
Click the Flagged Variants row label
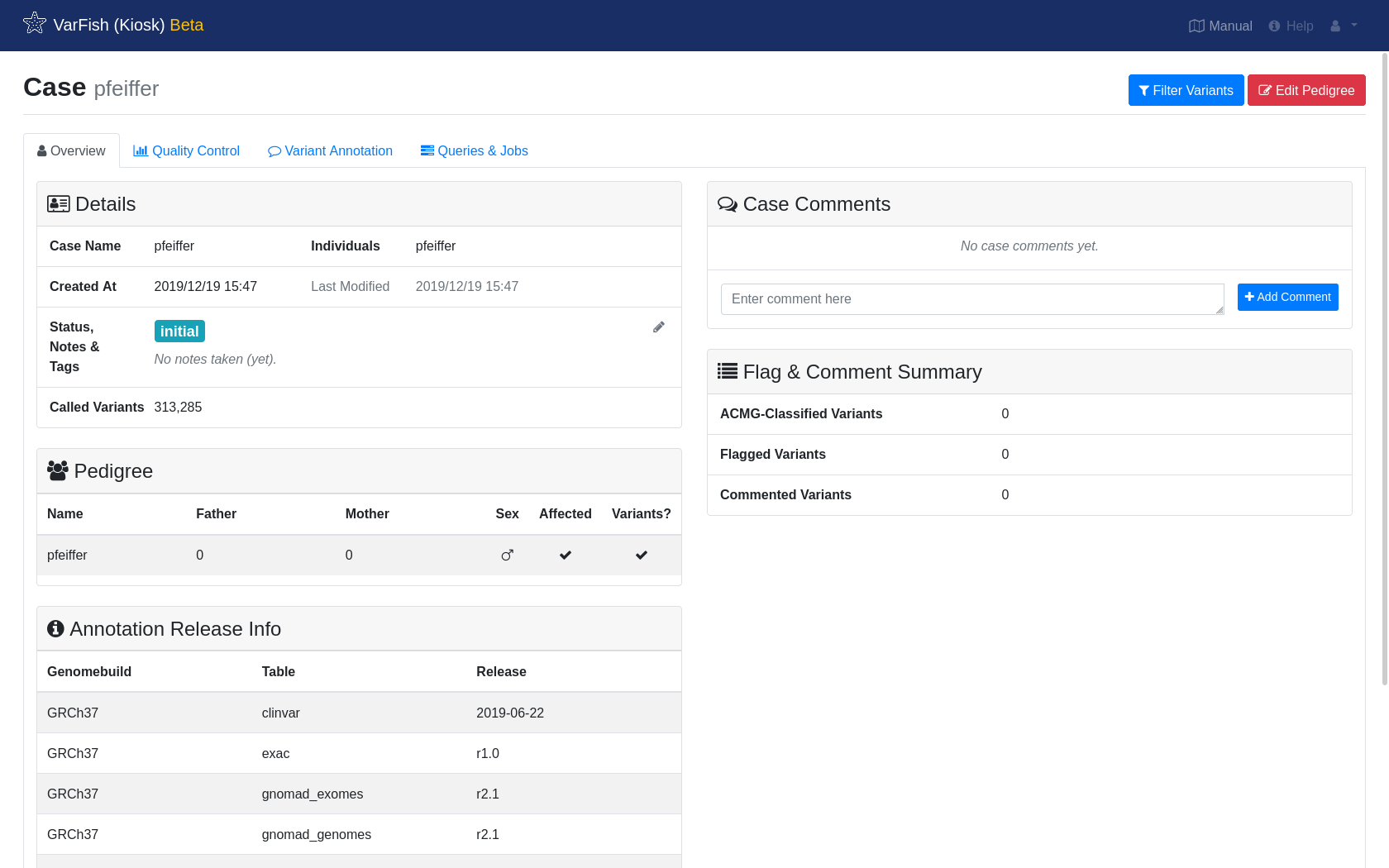773,454
